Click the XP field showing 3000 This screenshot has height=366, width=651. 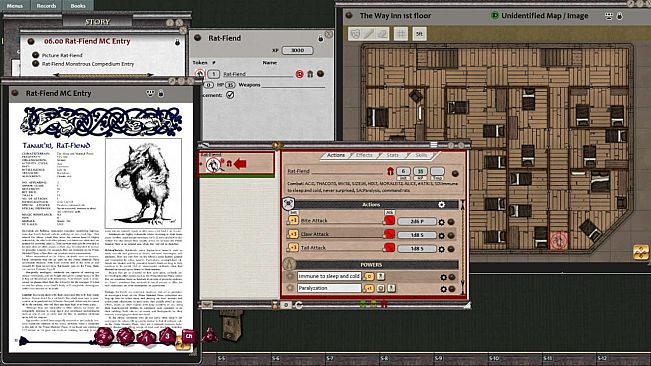(297, 50)
